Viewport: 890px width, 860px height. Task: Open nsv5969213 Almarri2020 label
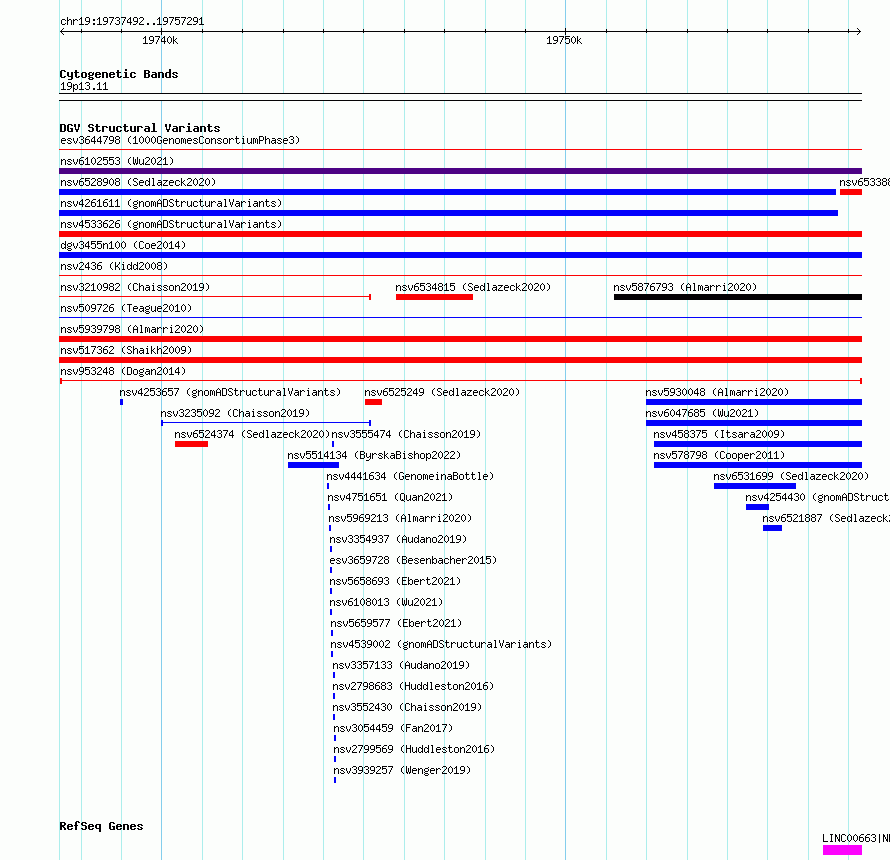[x=400, y=518]
